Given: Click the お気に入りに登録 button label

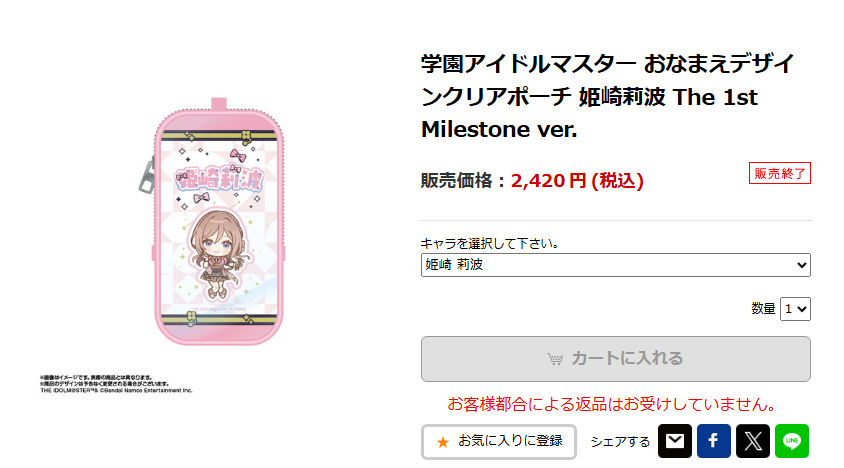Looking at the screenshot, I should [x=510, y=441].
